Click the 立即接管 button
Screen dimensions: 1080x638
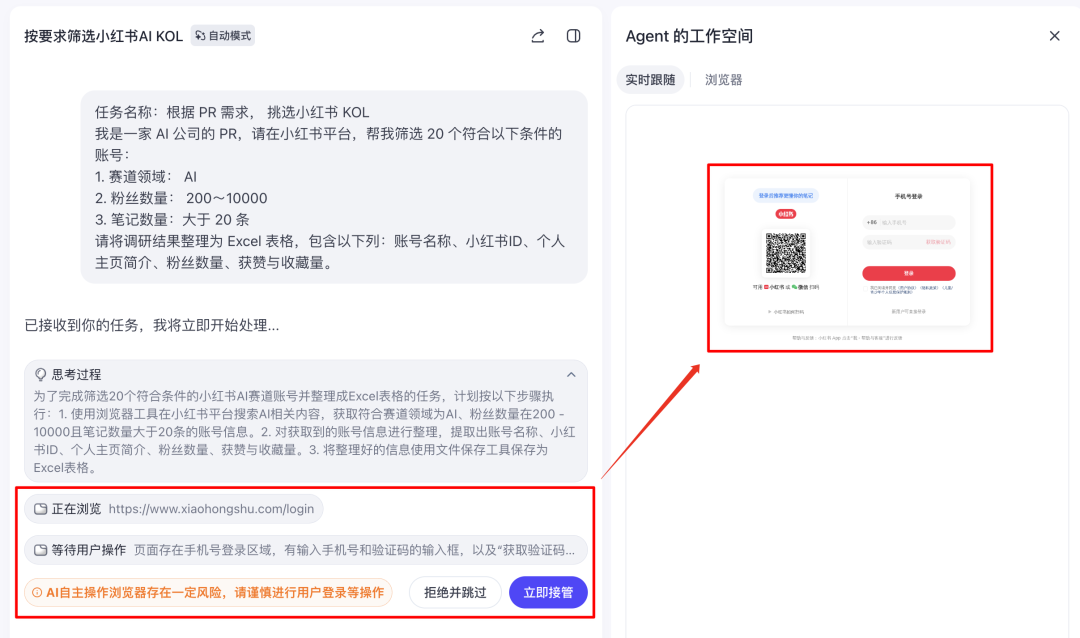[x=548, y=593]
